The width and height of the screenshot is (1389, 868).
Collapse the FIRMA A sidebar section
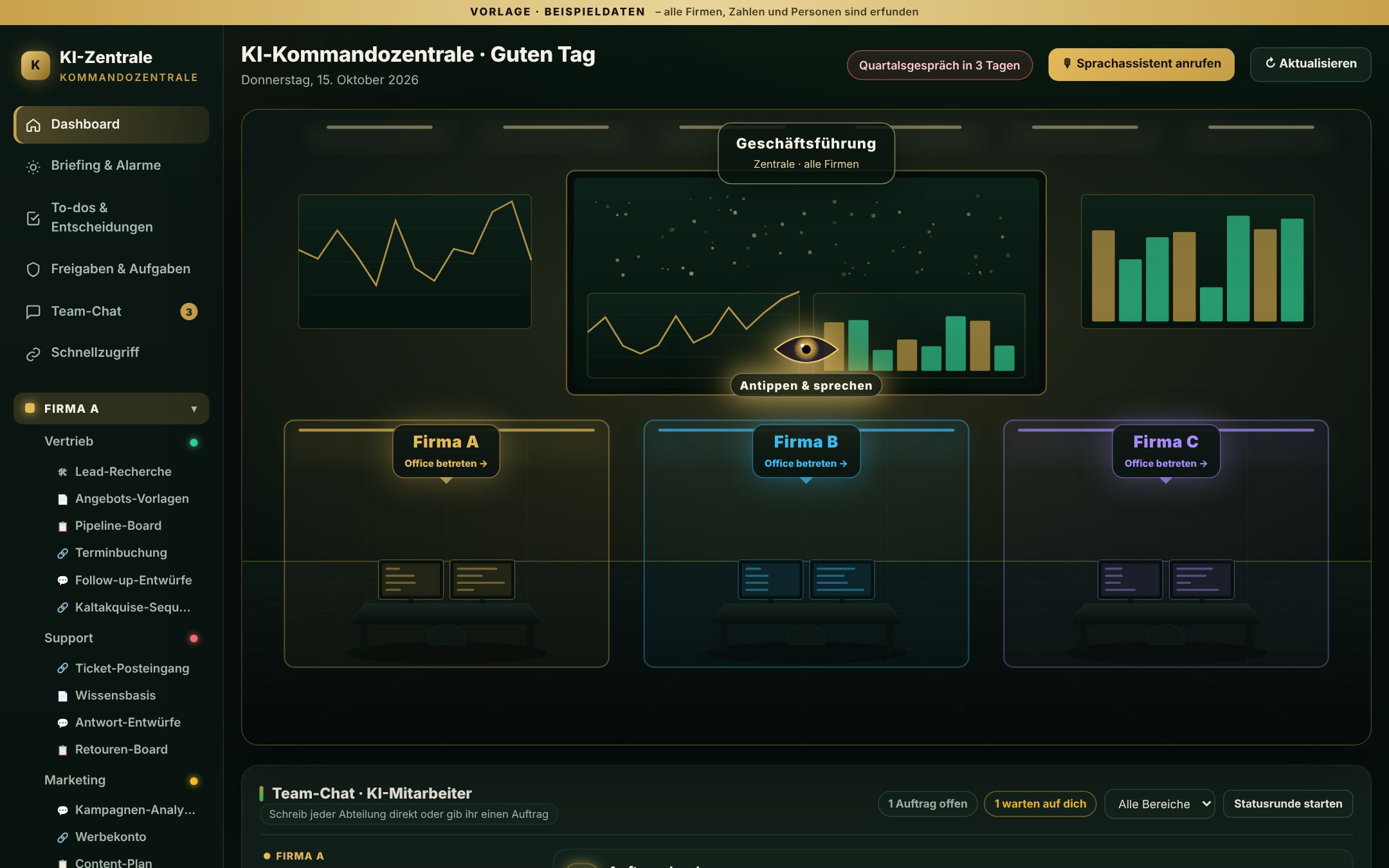111,409
